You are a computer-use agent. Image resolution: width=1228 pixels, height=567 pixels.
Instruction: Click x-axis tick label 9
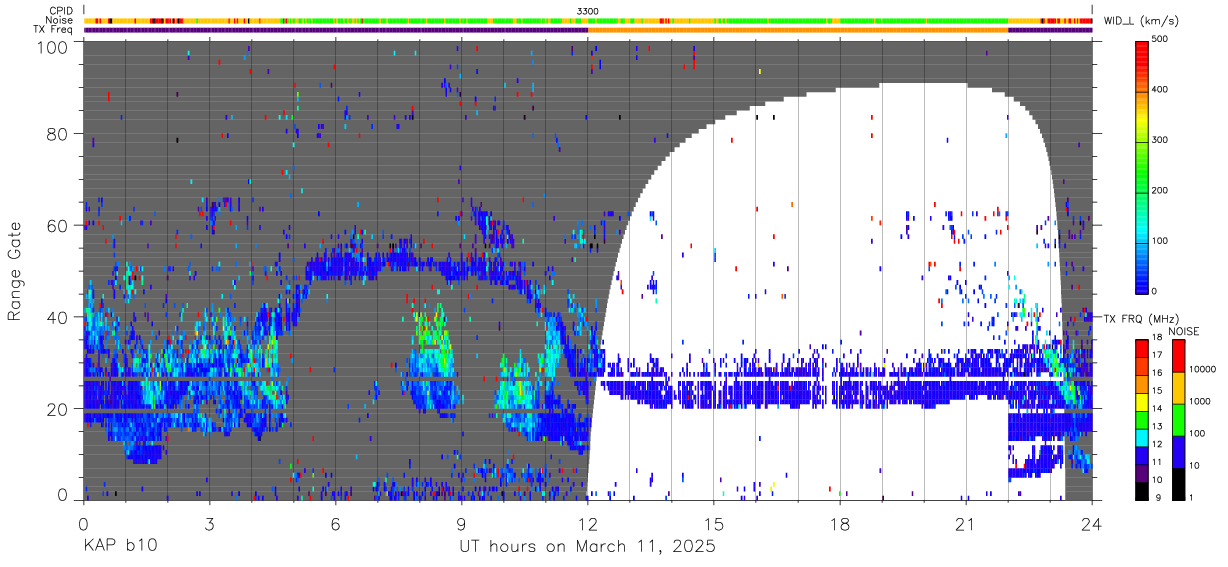tap(461, 524)
